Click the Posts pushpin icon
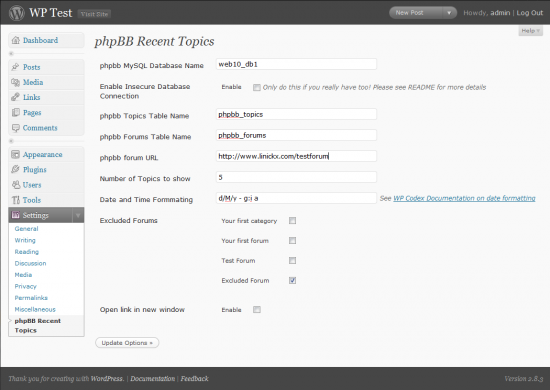 tap(15, 67)
